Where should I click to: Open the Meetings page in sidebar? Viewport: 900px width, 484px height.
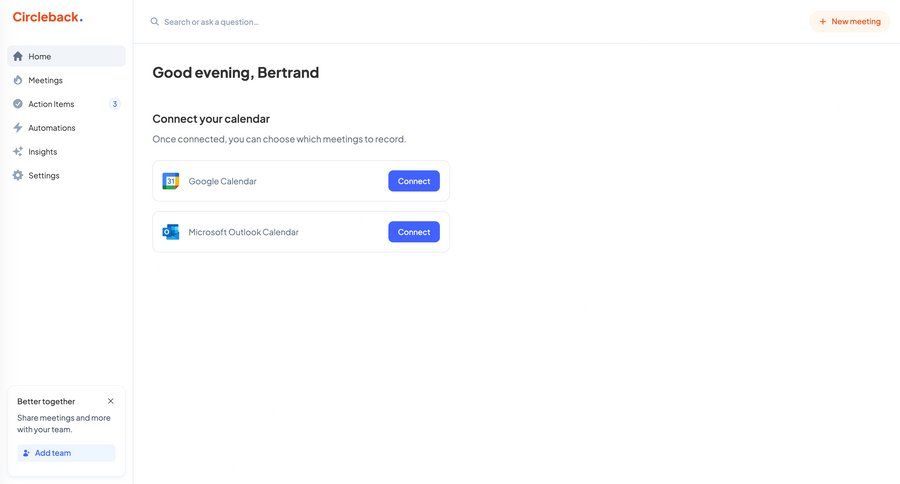(x=46, y=80)
